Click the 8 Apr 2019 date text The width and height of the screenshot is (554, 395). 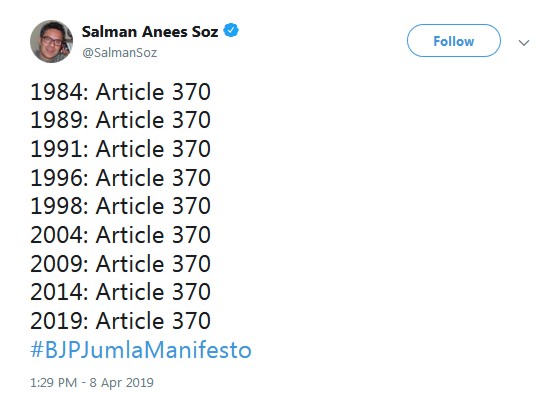(122, 383)
